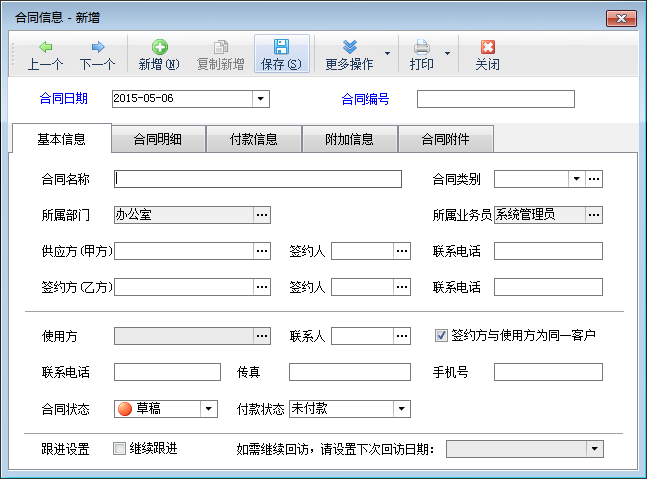The image size is (647, 479).
Task: Open 更多操作 more actions toolbar icon
Action: pyautogui.click(x=349, y=47)
